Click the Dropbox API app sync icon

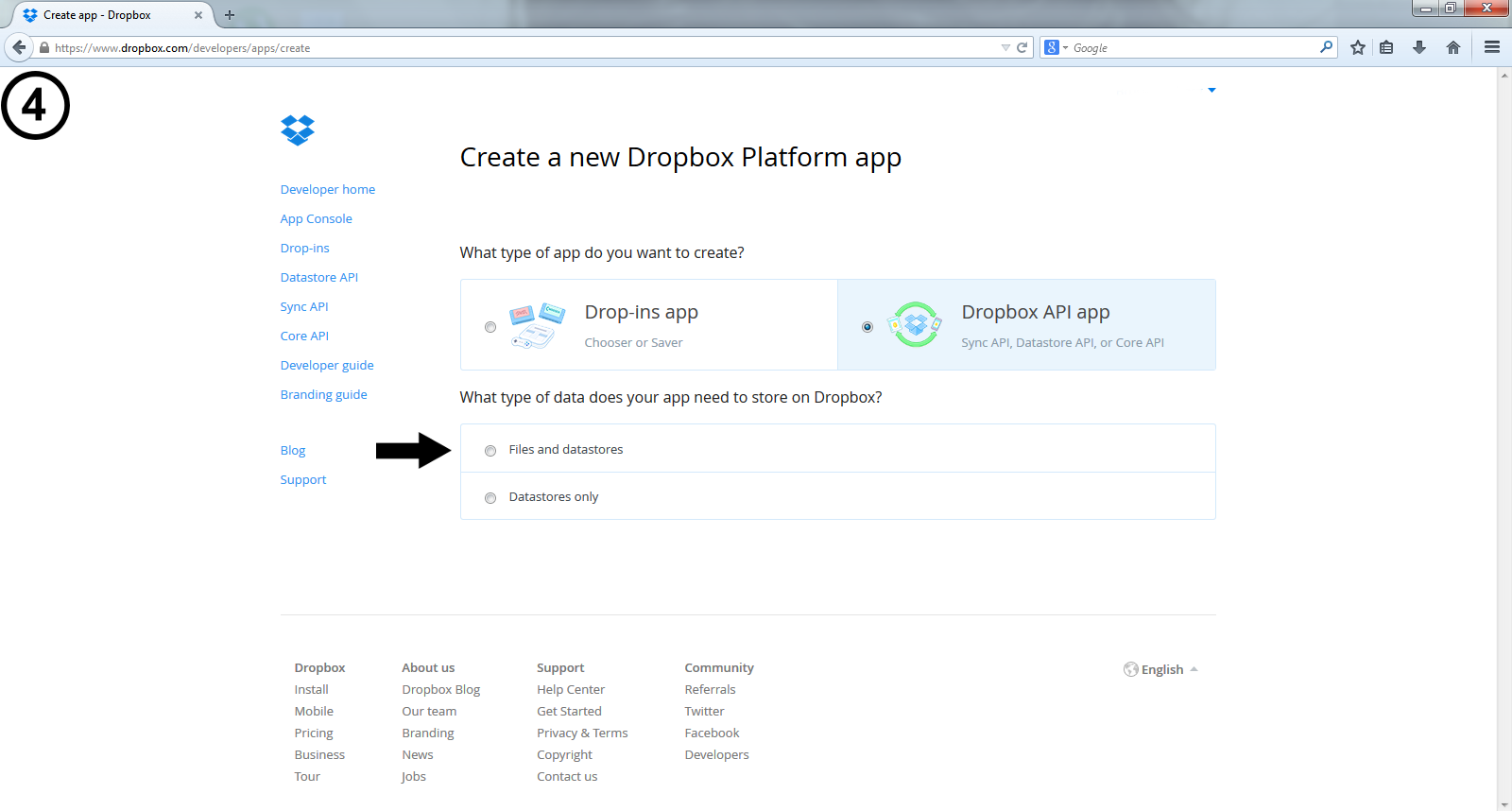coord(914,325)
